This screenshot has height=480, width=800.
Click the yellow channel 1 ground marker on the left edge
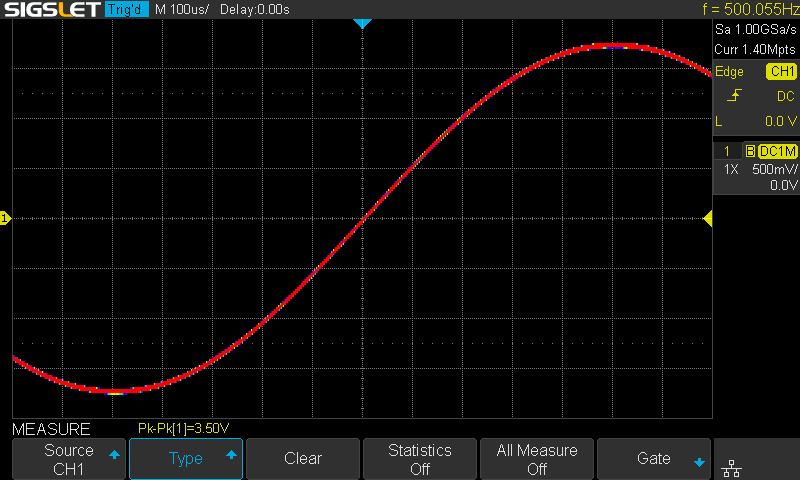(x=5, y=218)
